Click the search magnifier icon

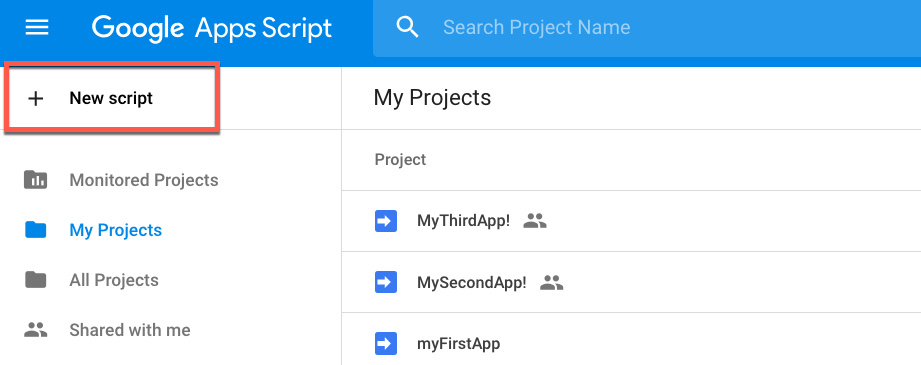407,27
